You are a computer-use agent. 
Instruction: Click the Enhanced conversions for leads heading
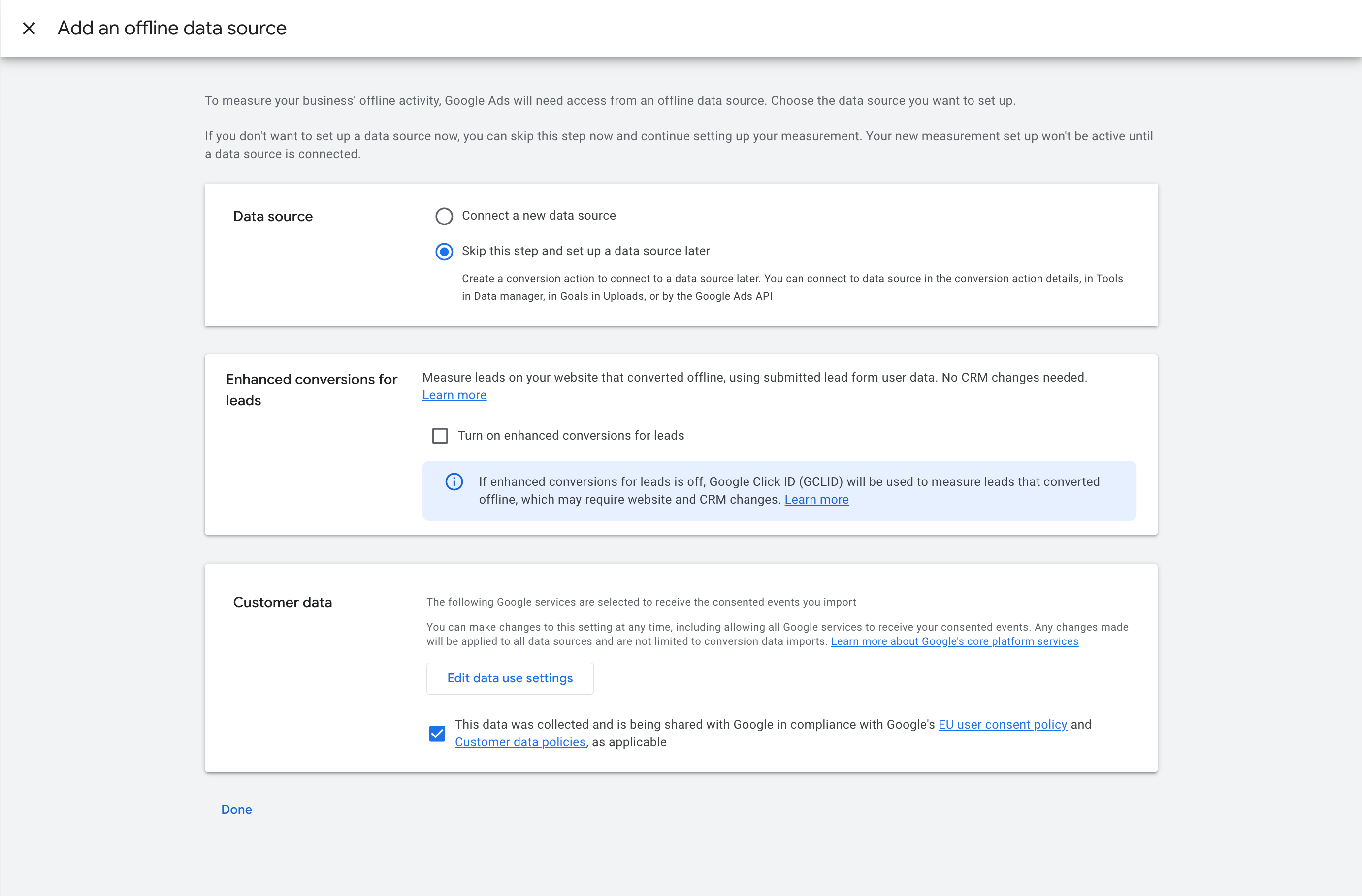point(312,389)
